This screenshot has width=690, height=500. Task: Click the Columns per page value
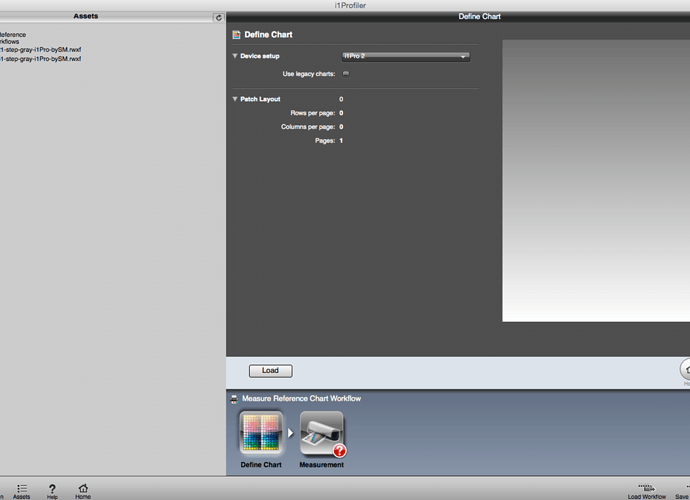pos(341,127)
